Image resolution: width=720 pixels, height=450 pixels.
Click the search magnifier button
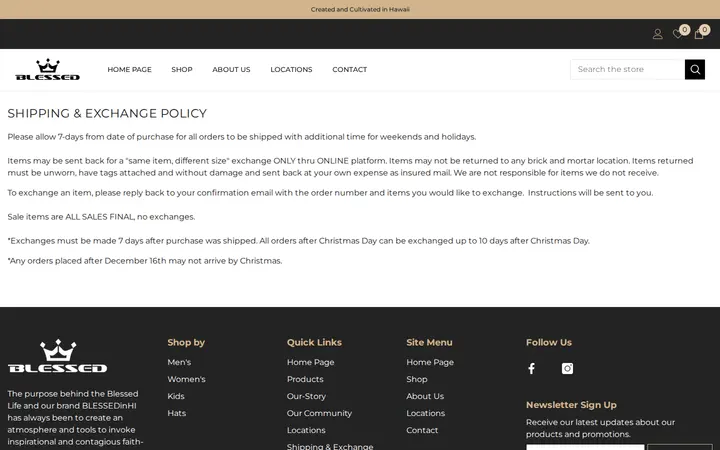click(695, 69)
